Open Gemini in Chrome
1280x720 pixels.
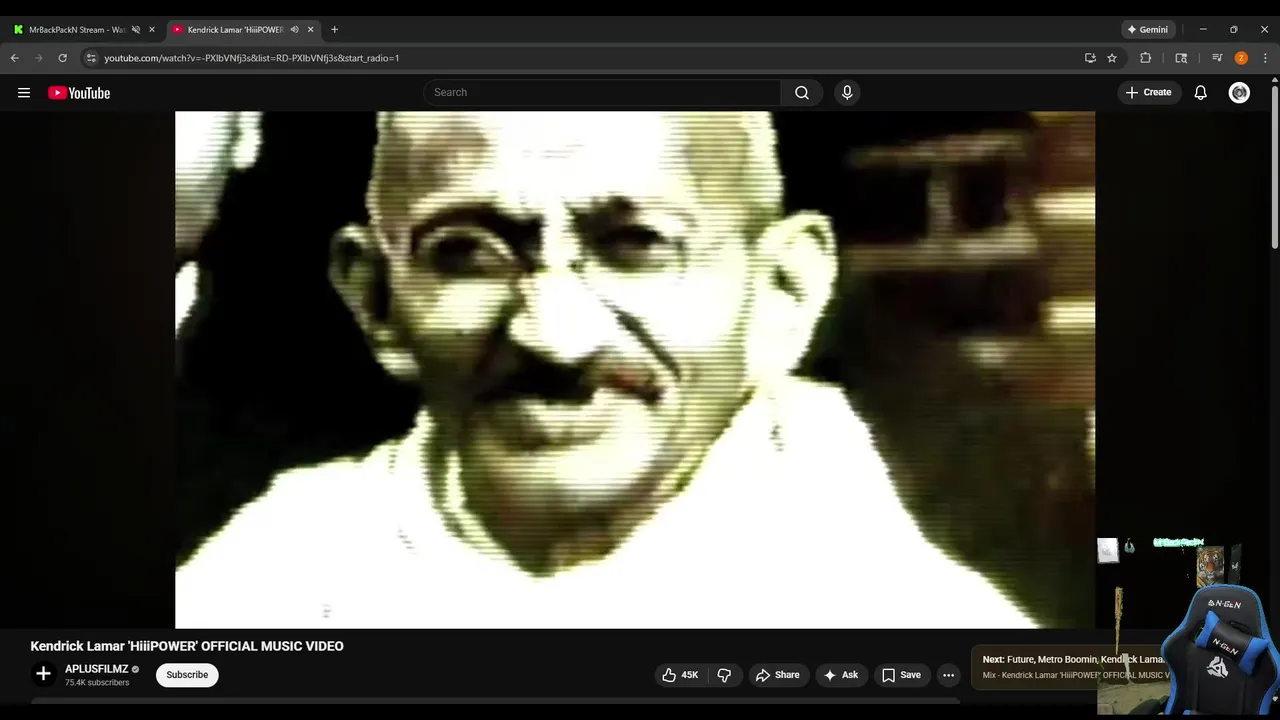coord(1149,30)
